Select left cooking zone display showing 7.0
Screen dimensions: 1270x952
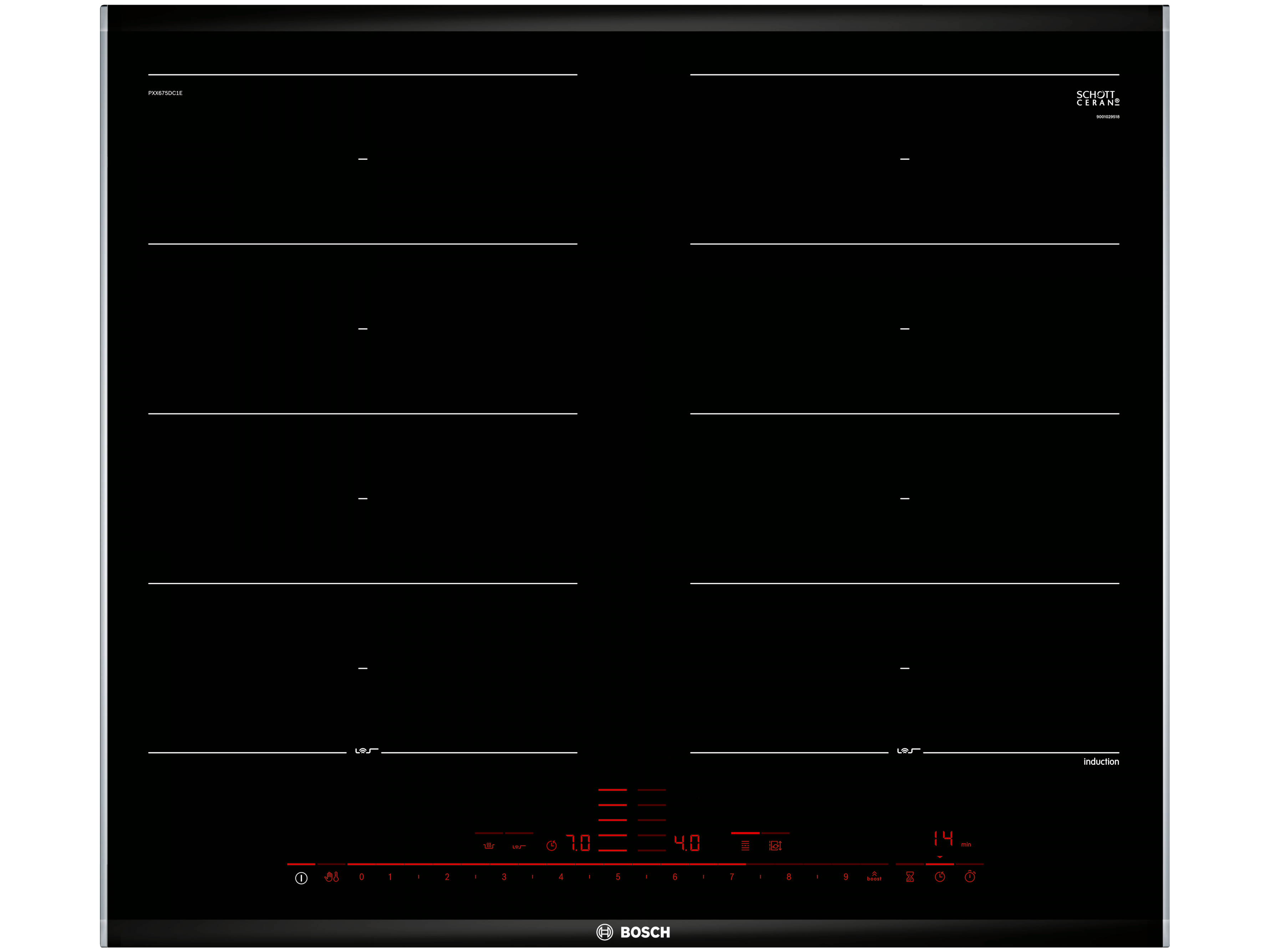578,843
